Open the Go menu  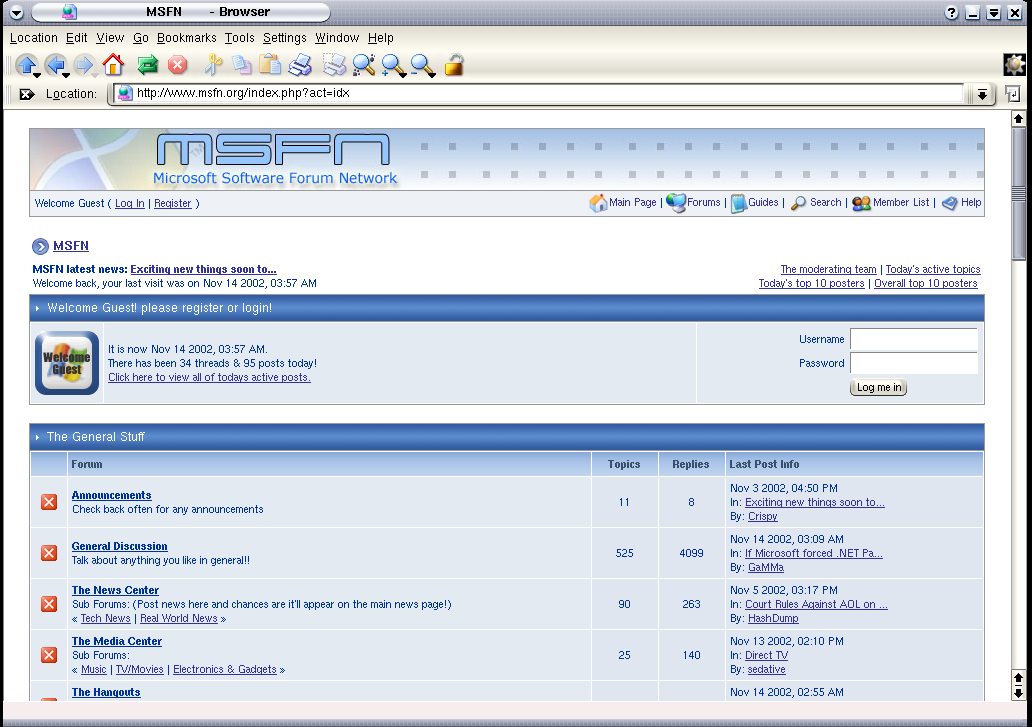coord(141,38)
